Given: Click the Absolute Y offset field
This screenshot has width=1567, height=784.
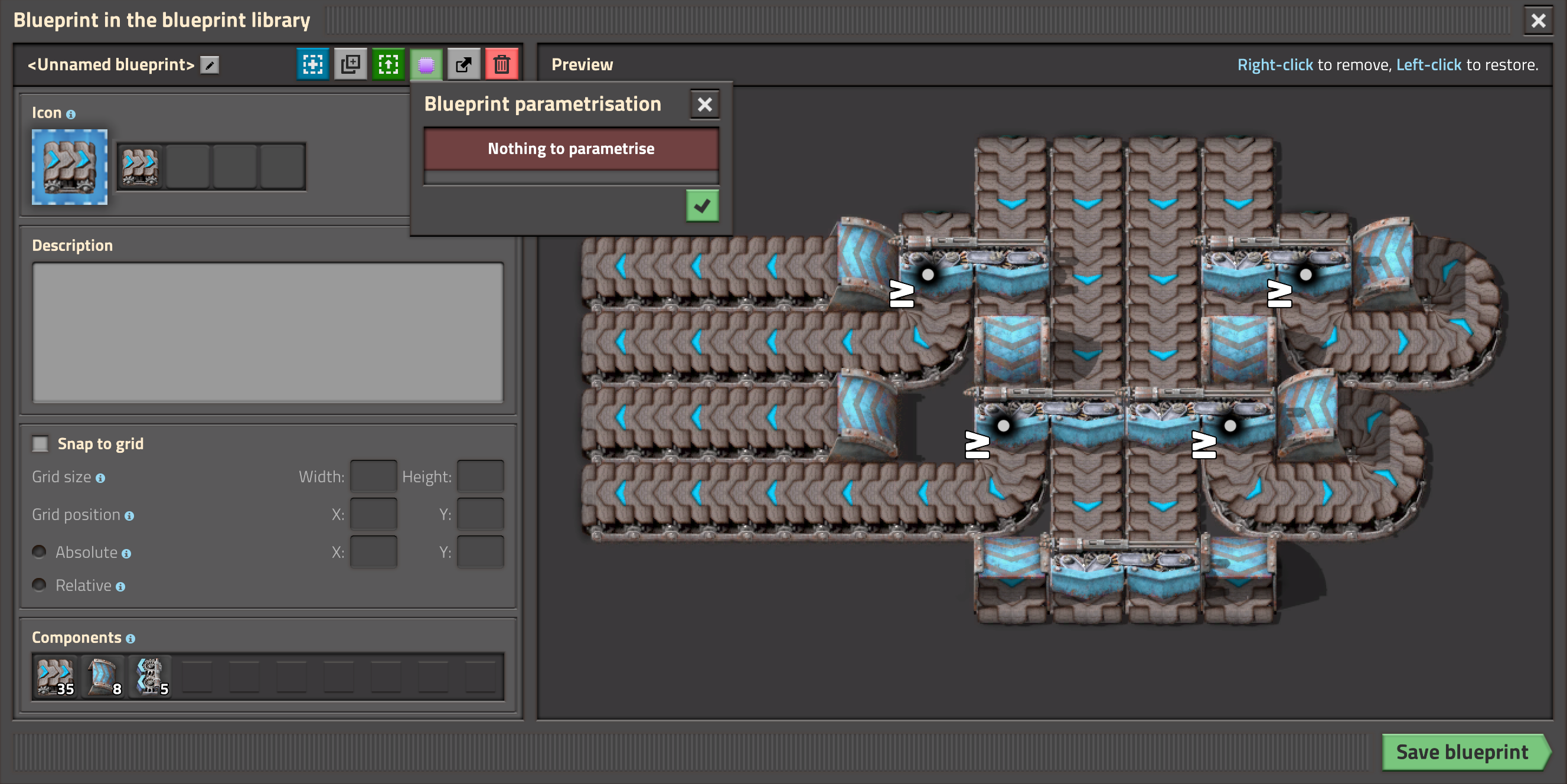Looking at the screenshot, I should click(481, 551).
